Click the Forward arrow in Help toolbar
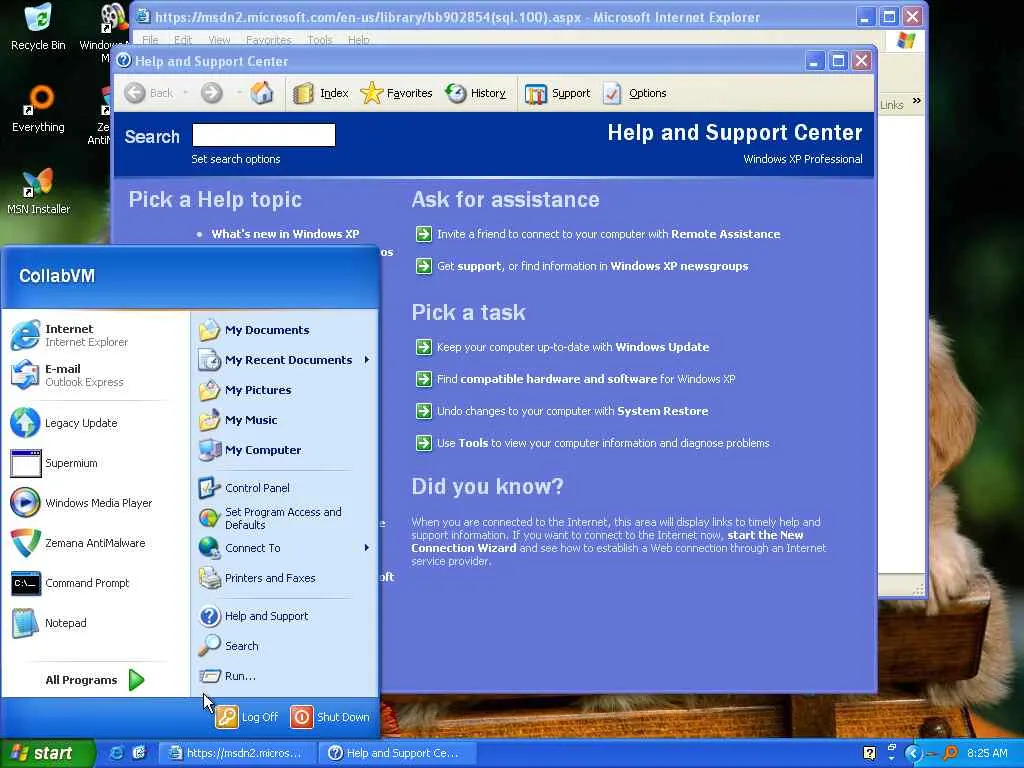 tap(212, 93)
